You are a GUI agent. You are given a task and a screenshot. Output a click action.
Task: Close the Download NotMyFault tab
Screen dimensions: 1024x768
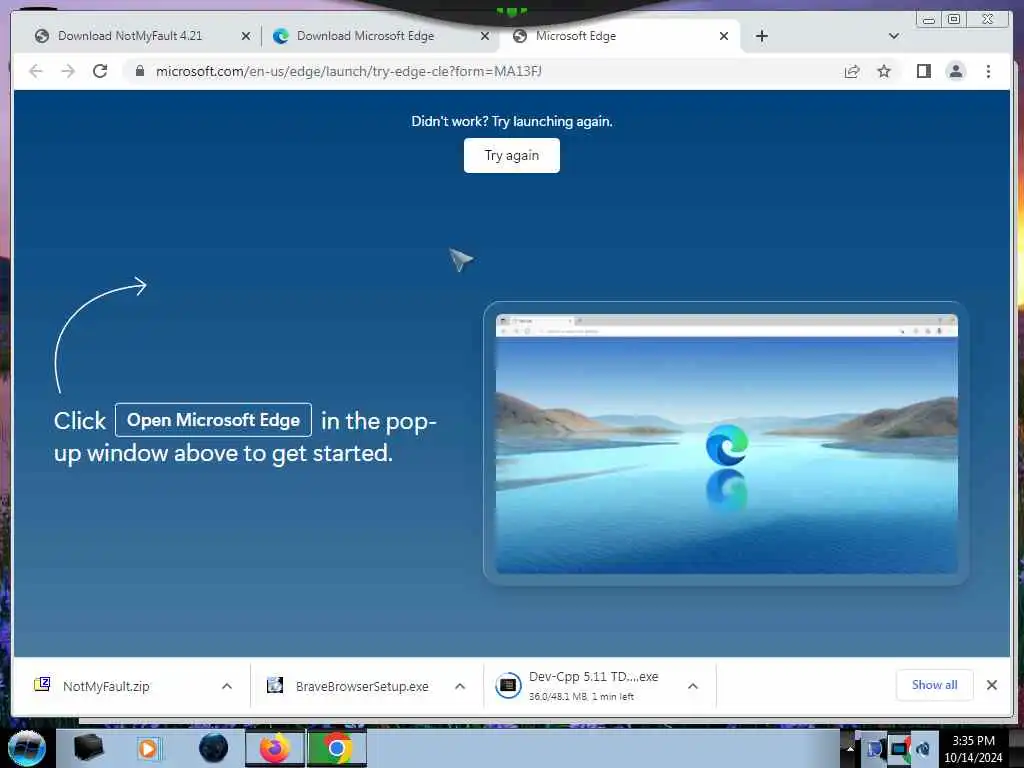(246, 36)
